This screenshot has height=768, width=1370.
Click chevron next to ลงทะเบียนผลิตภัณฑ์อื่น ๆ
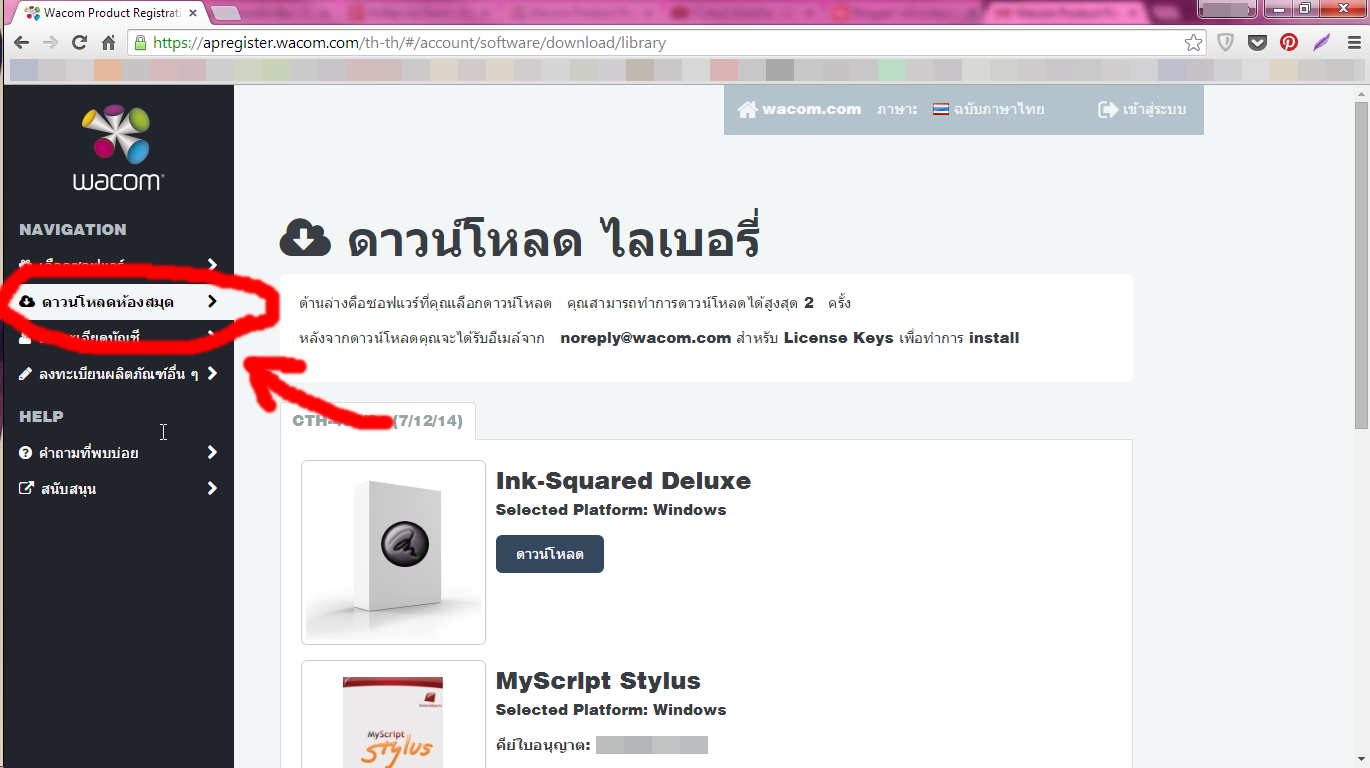click(212, 374)
